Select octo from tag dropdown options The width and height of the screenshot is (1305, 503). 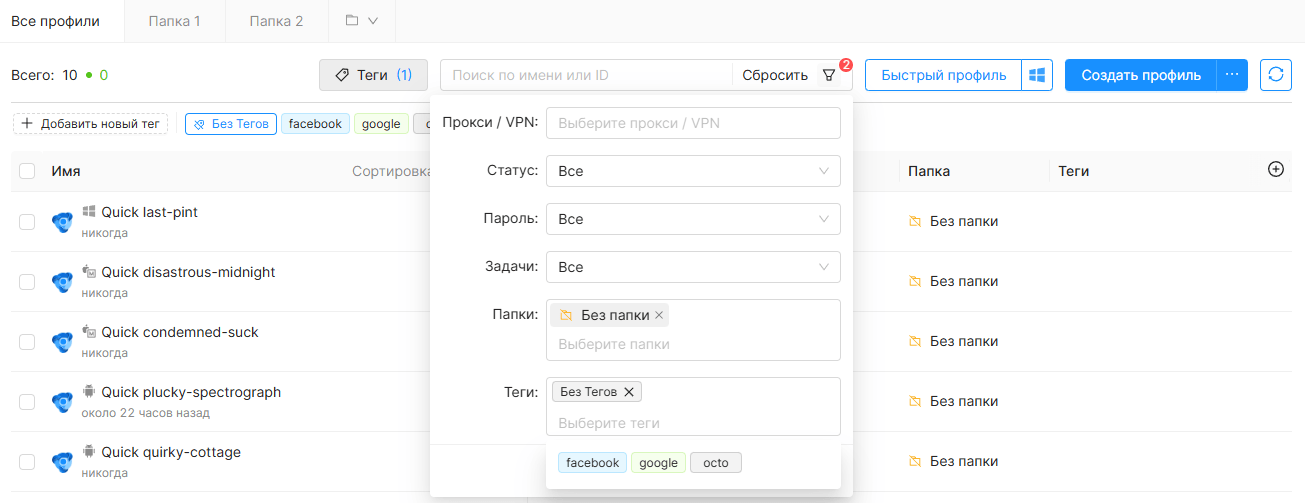click(716, 463)
